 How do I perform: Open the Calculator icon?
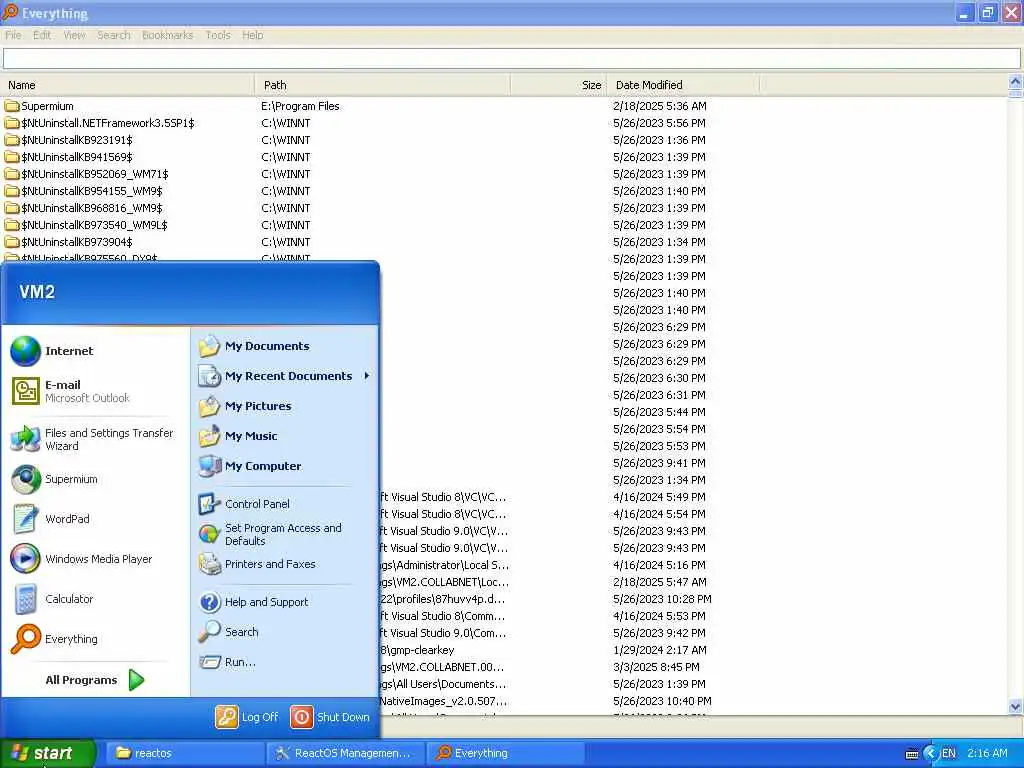[25, 599]
